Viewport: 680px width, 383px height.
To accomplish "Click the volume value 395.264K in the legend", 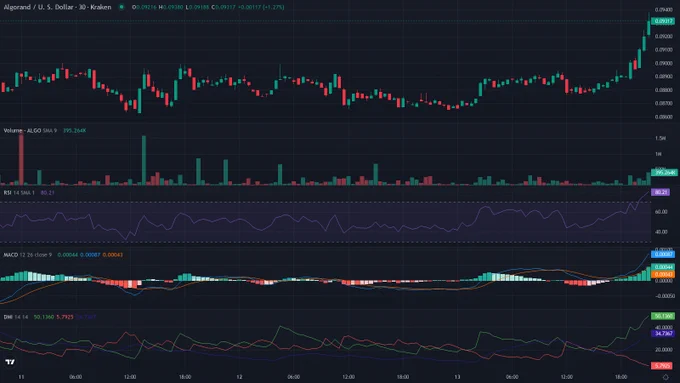I will (75, 131).
